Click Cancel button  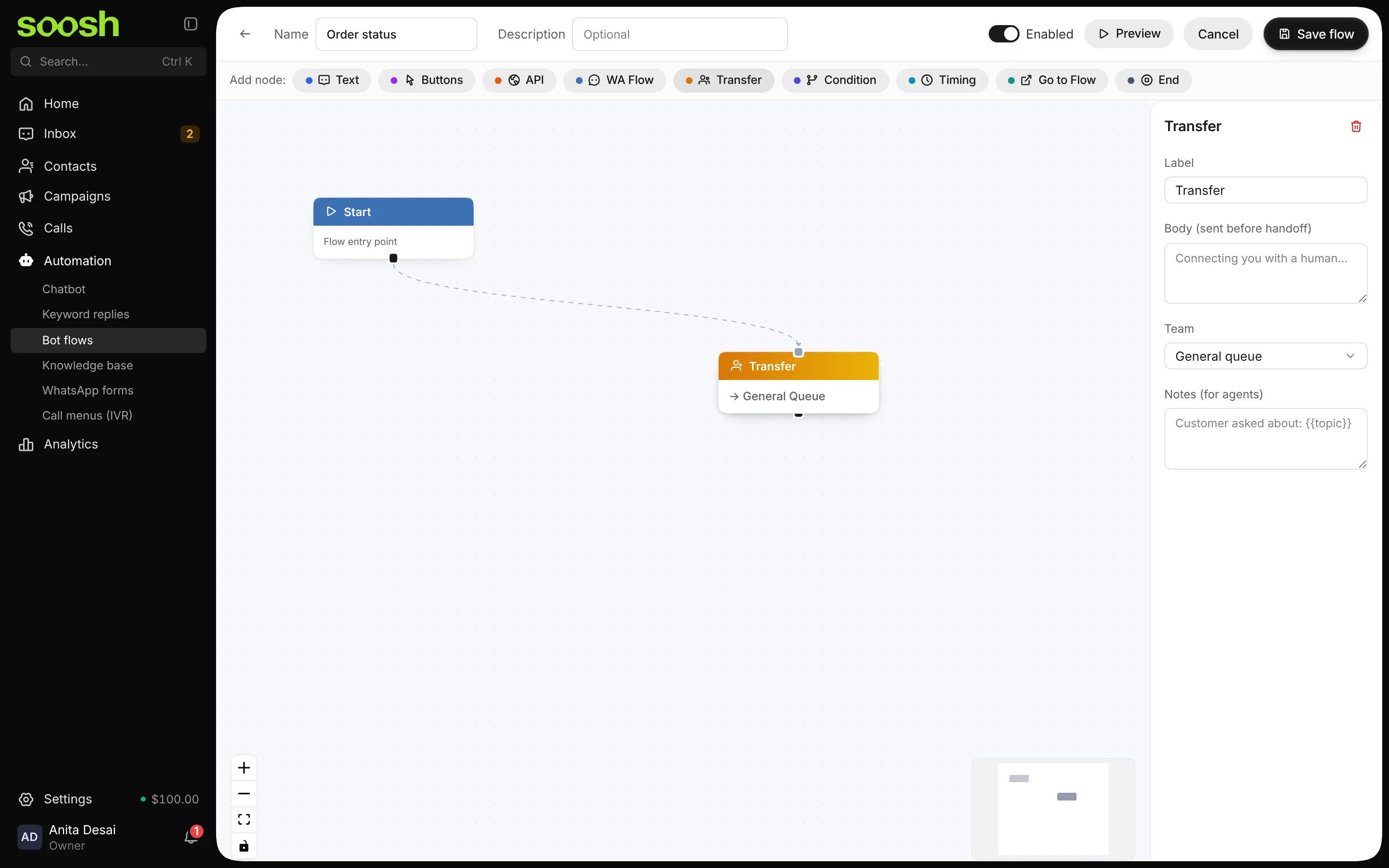point(1217,34)
